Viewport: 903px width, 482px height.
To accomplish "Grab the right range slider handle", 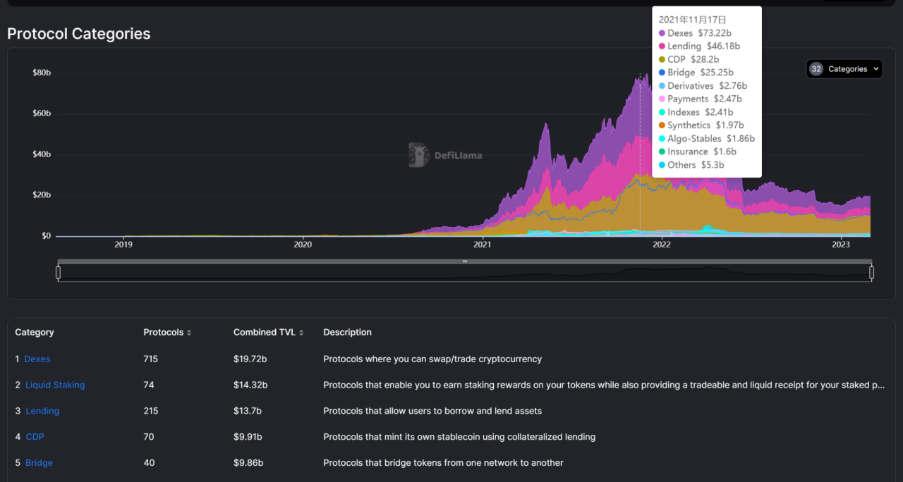I will tap(871, 272).
